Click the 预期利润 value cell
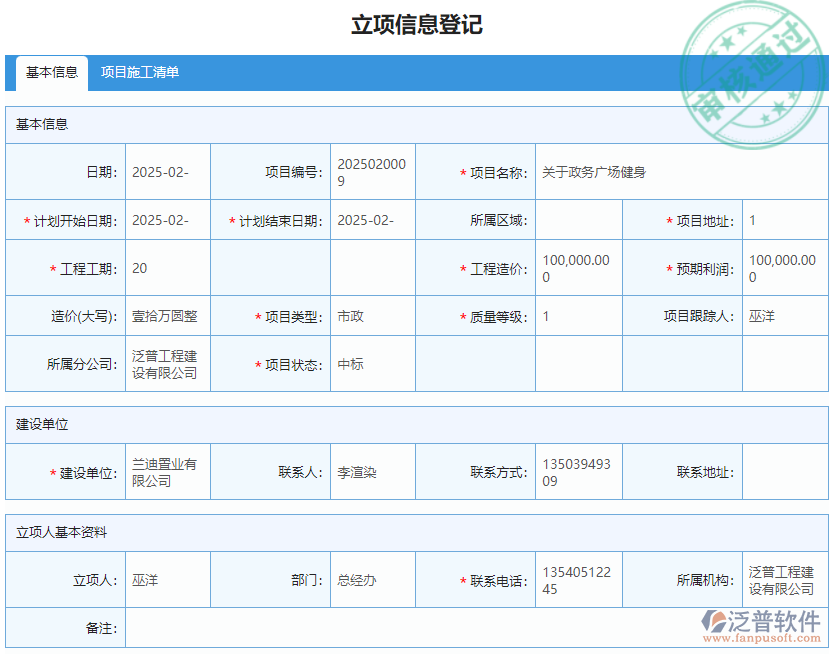Image resolution: width=831 pixels, height=654 pixels. (x=785, y=267)
